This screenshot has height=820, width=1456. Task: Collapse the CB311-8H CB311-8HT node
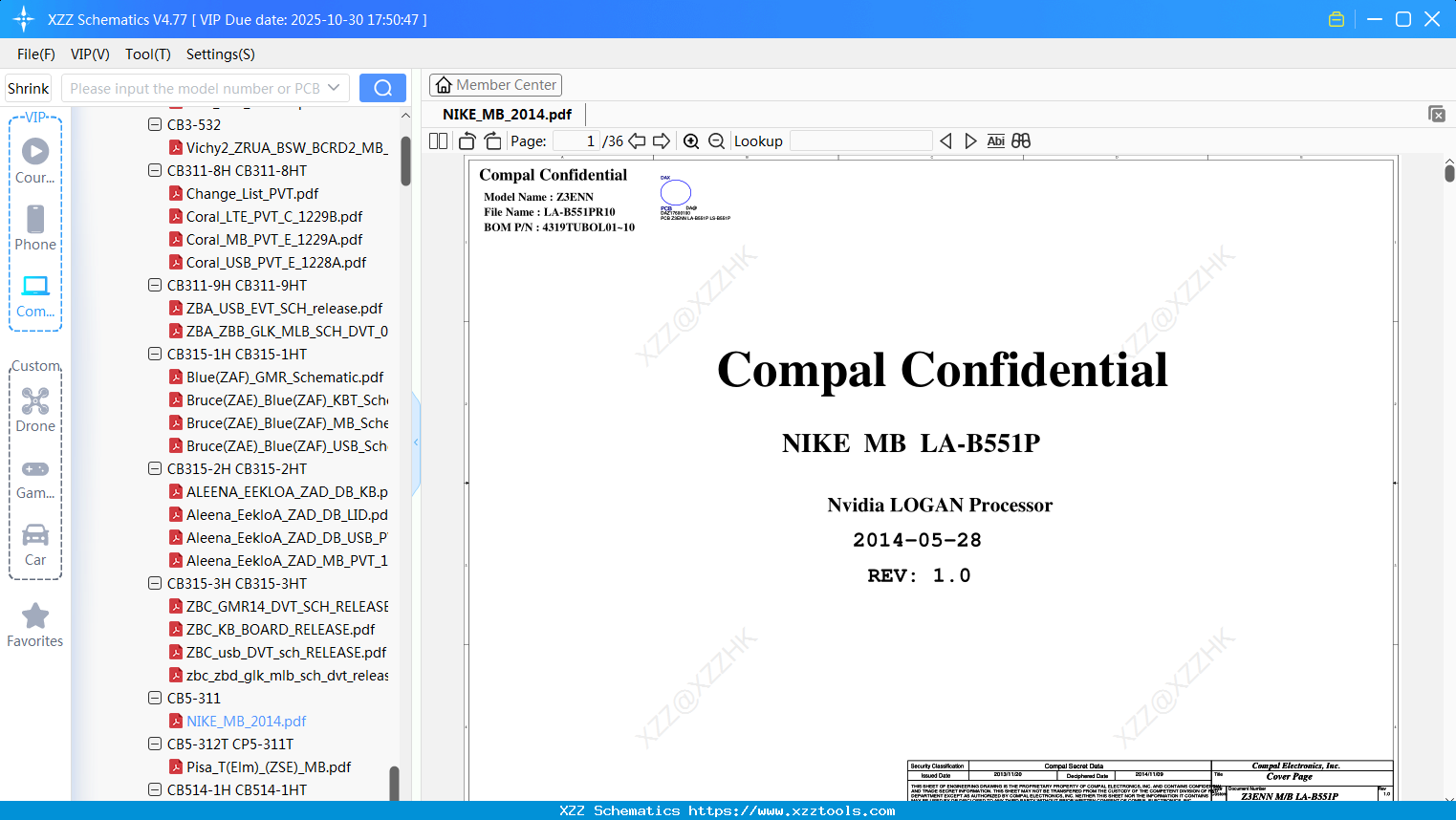coord(155,170)
